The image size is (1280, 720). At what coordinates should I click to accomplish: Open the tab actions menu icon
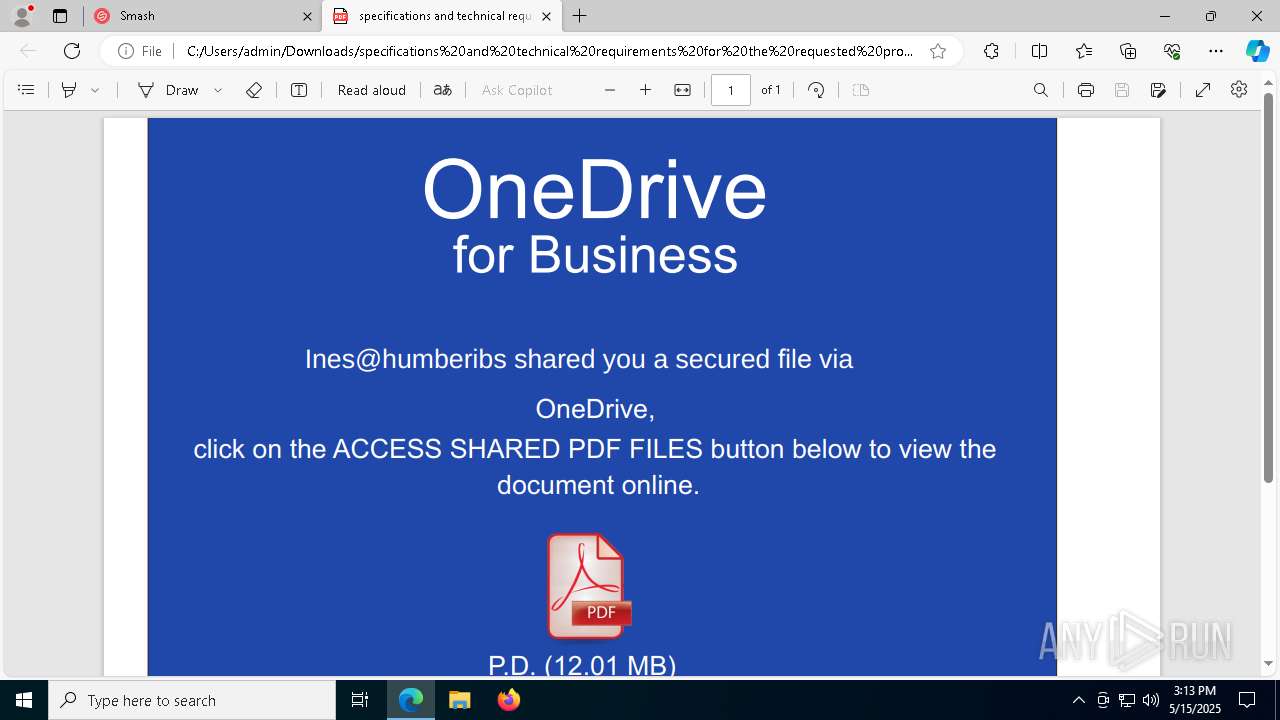60,16
